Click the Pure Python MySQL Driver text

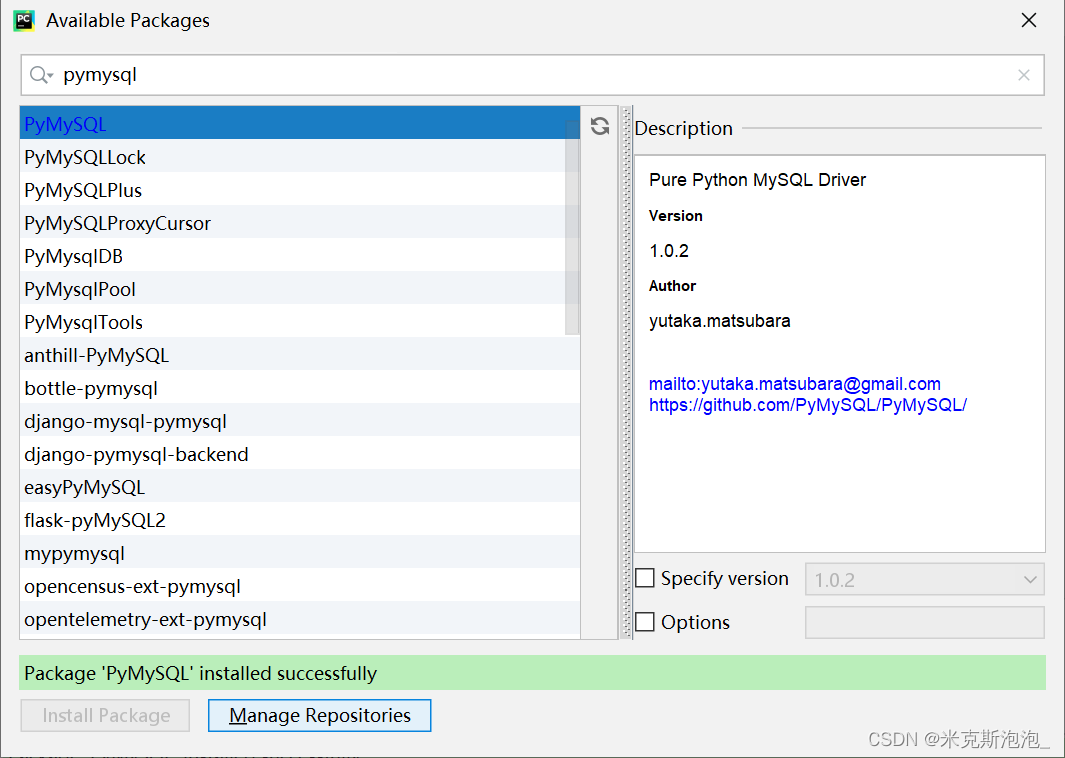coord(757,179)
